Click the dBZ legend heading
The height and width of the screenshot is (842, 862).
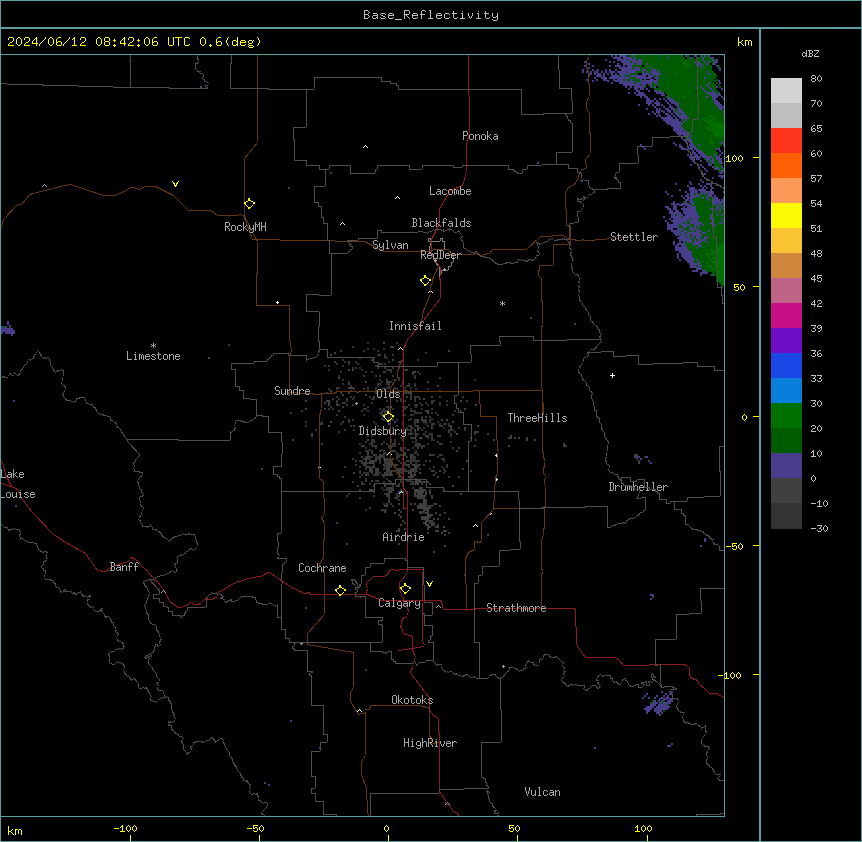point(810,53)
